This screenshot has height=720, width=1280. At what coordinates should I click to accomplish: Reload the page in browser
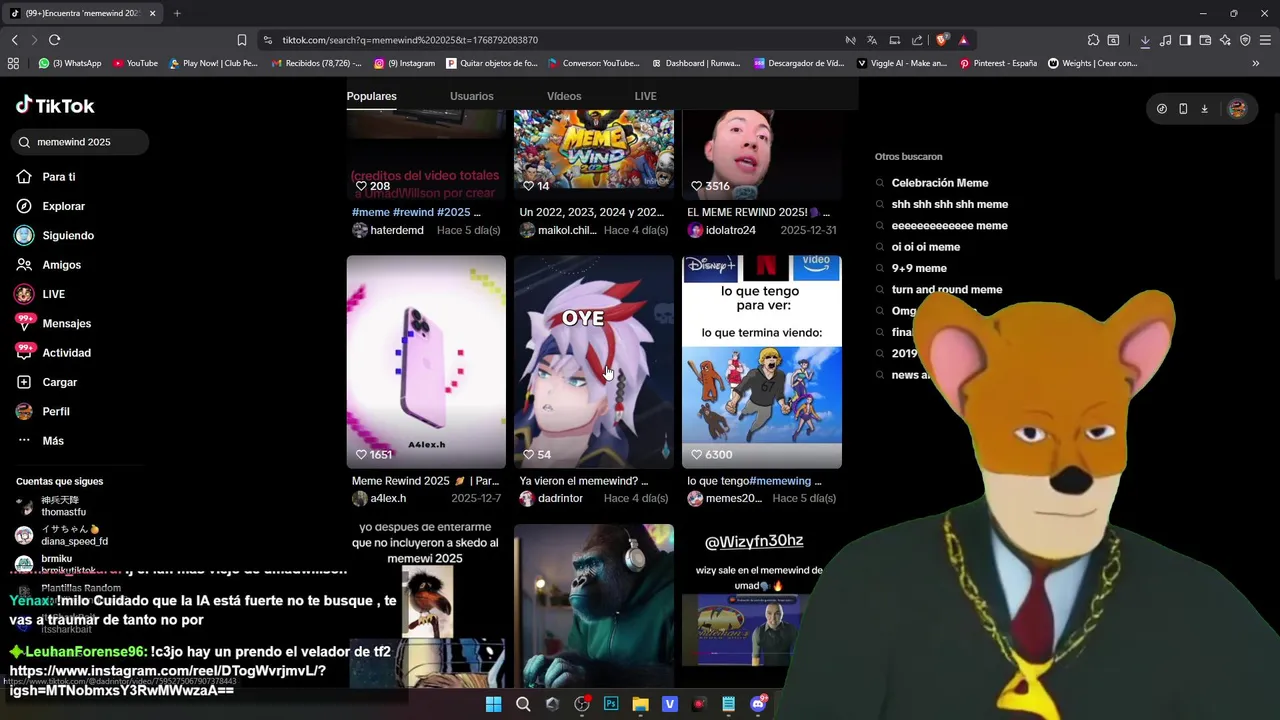[x=54, y=40]
